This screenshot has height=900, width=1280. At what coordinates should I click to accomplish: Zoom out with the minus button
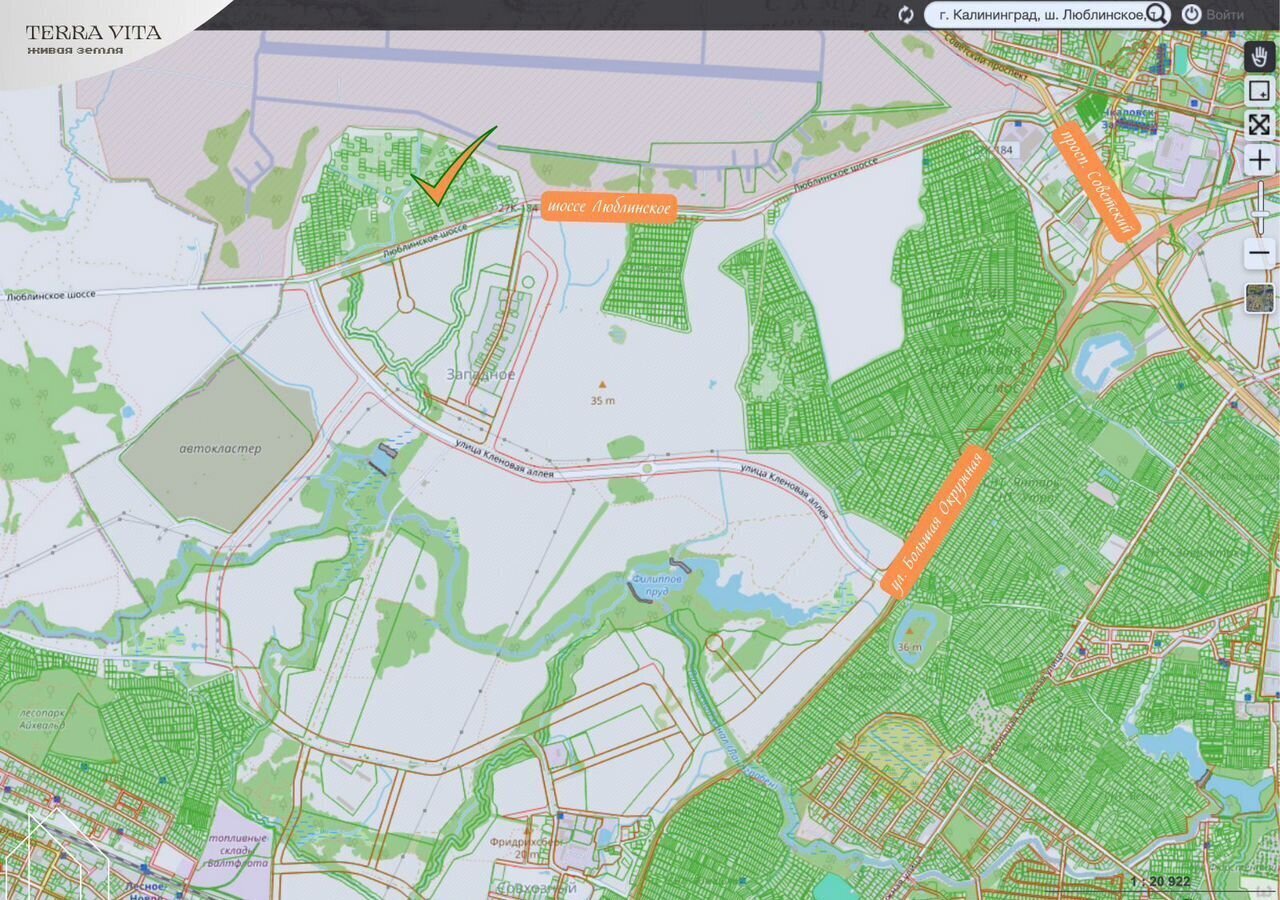coord(1259,255)
